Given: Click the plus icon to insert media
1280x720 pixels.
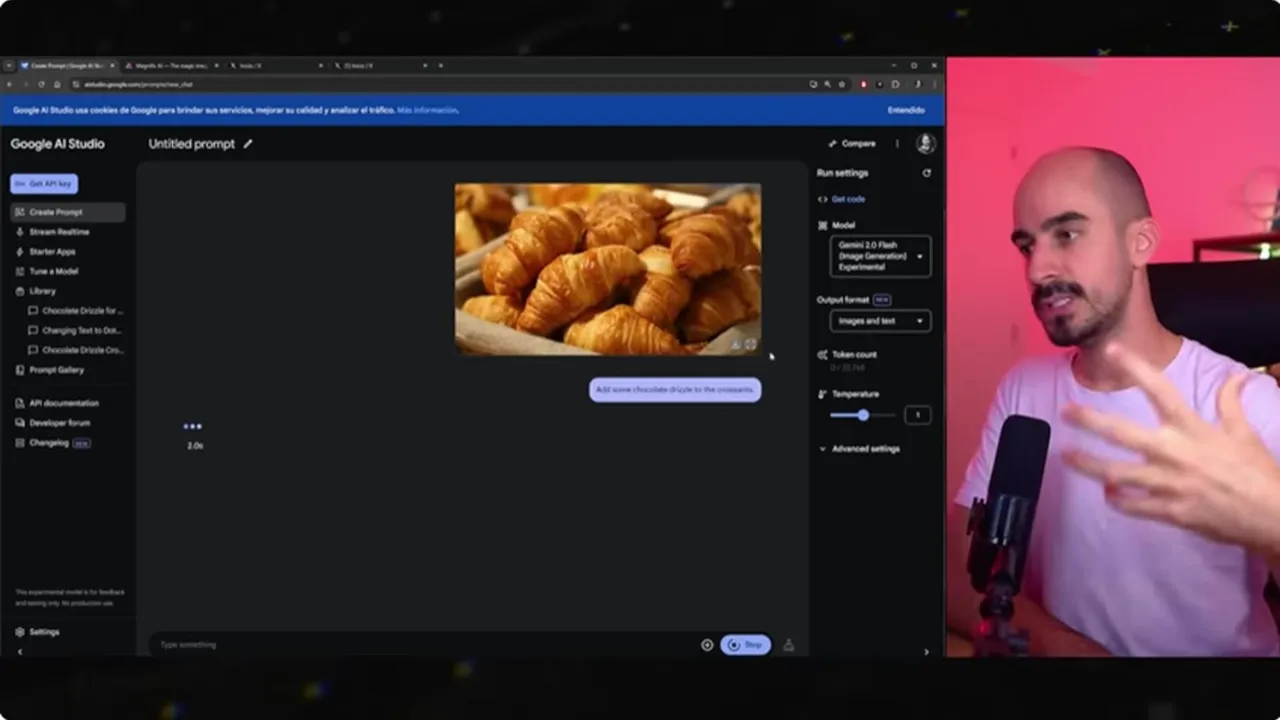Looking at the screenshot, I should pos(707,645).
